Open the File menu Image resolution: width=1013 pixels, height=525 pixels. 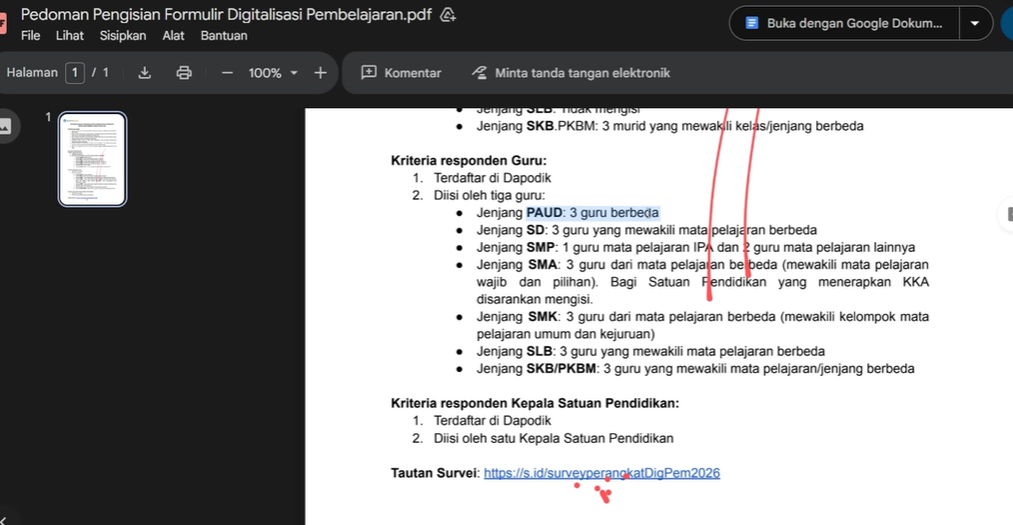[30, 36]
